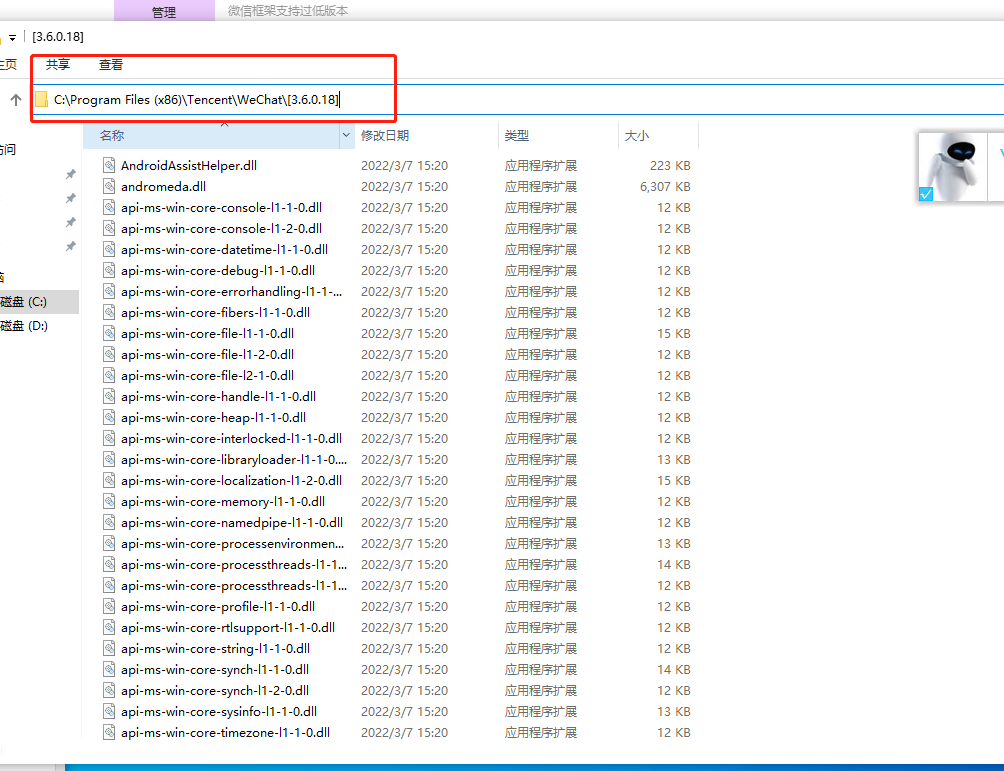The image size is (1004, 771).
Task: Open the 共享 ribbon tab
Action: tap(58, 65)
